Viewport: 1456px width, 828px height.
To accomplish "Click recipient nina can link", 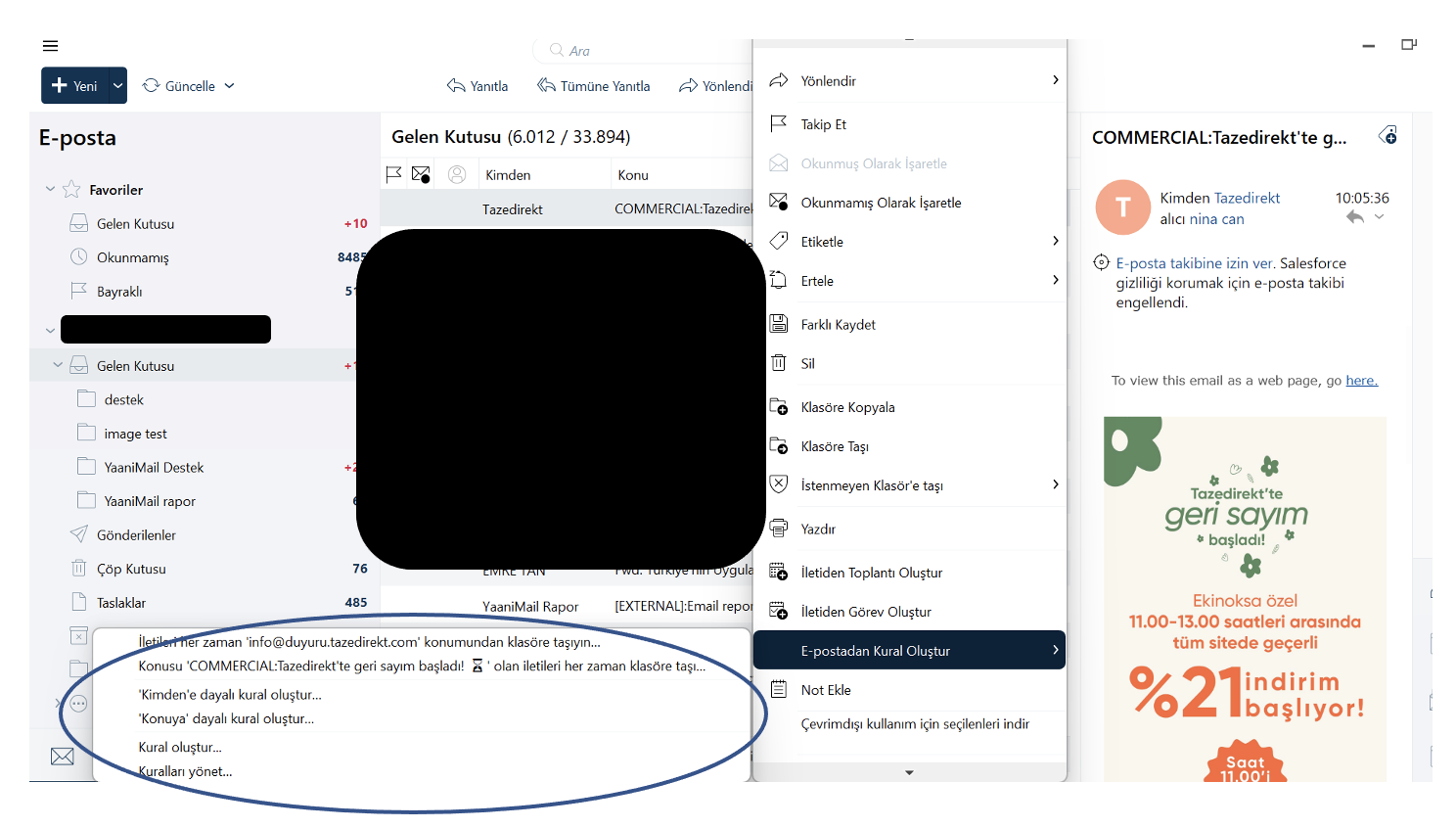I will [x=1216, y=219].
